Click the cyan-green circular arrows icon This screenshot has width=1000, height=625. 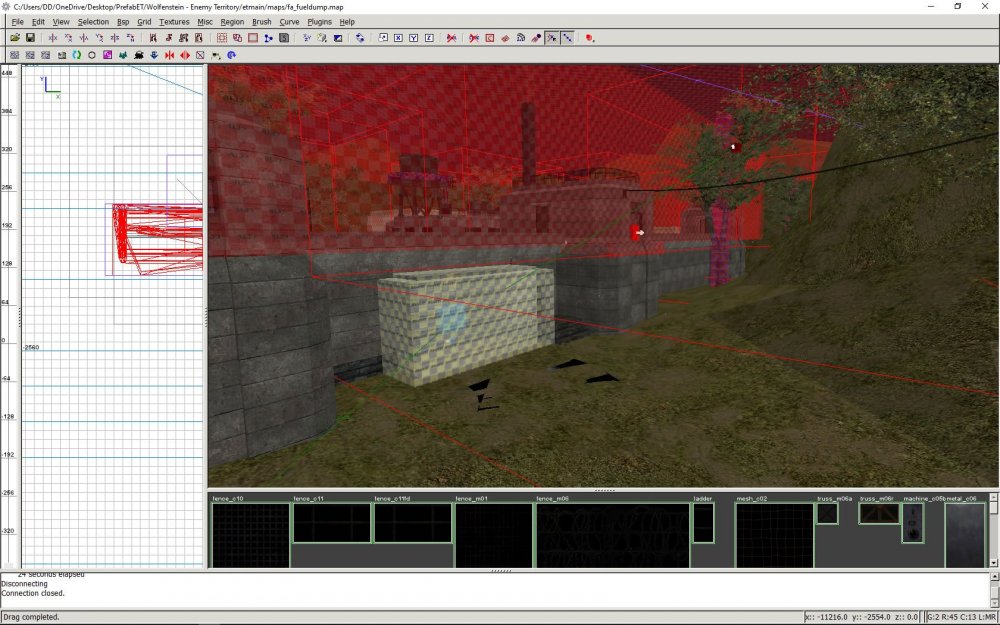coord(77,55)
